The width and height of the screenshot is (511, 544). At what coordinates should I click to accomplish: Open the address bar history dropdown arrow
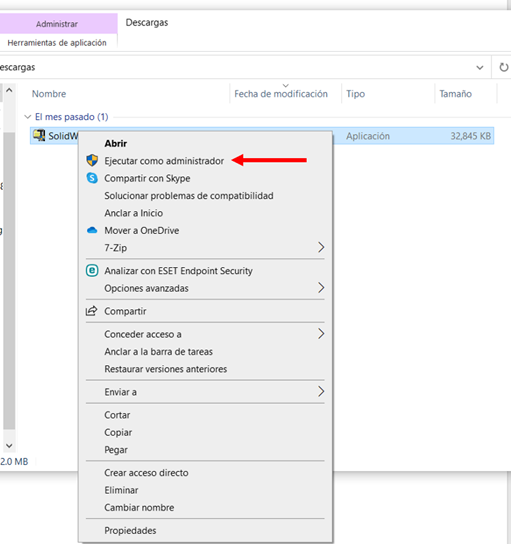(x=480, y=67)
